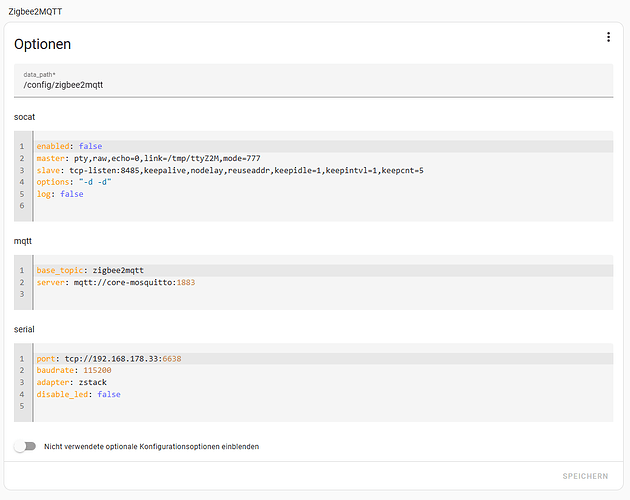Click the serial port tcp address line
The height and width of the screenshot is (500, 630).
(109, 358)
